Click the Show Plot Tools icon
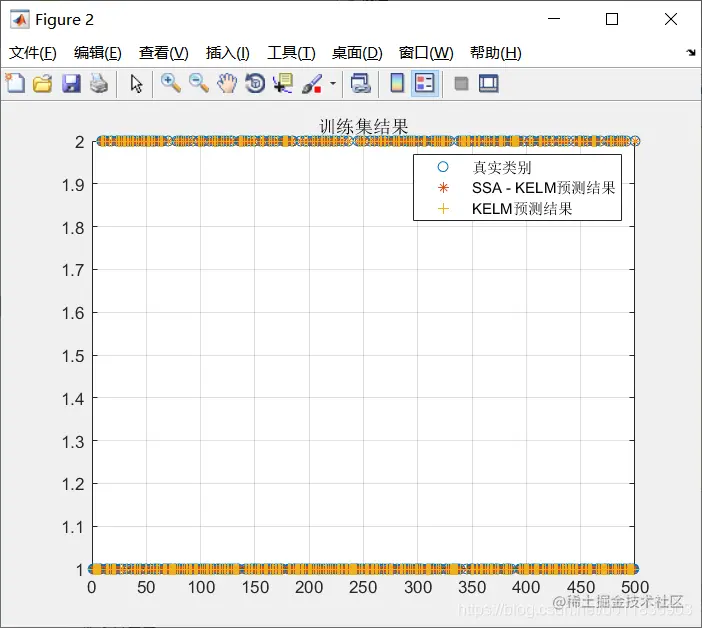This screenshot has width=702, height=628. (x=488, y=84)
